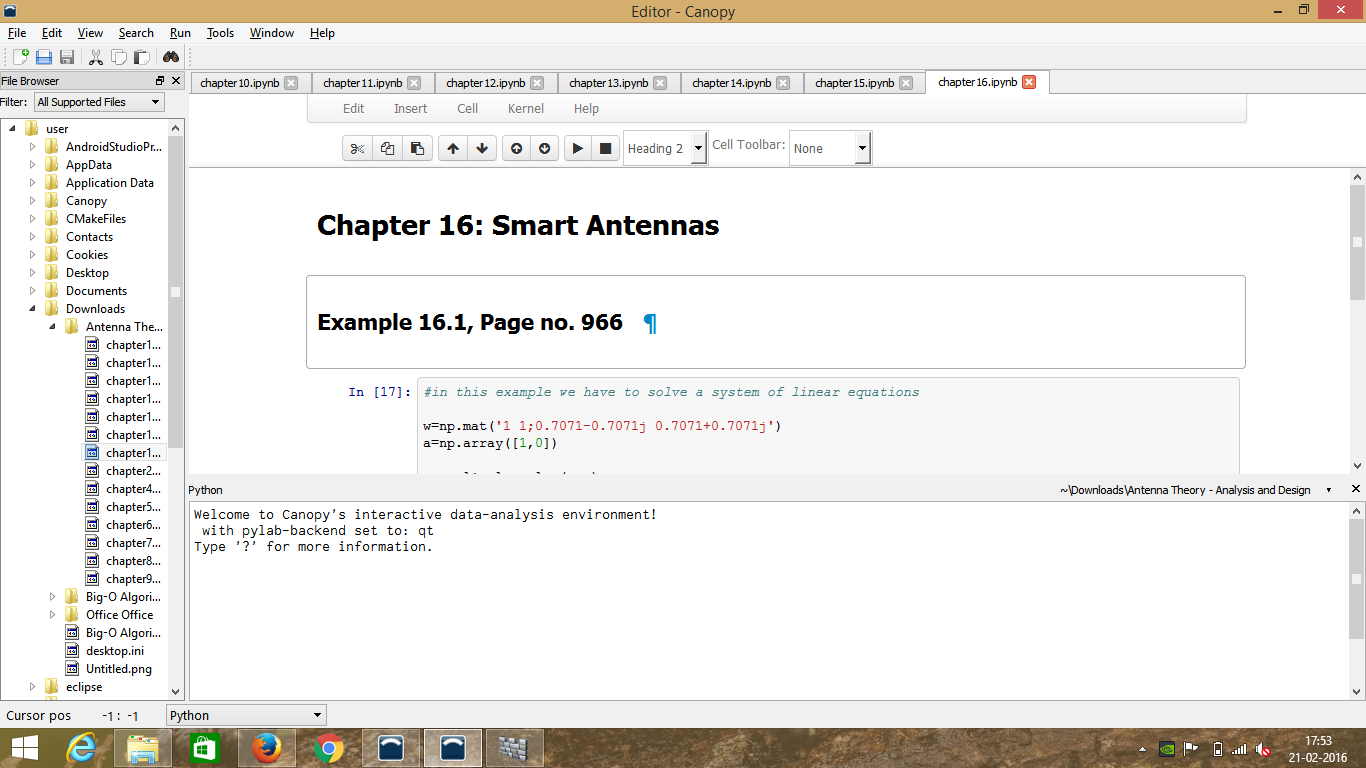Create a new file with toolbar icon
Viewport: 1366px width, 768px height.
point(20,57)
